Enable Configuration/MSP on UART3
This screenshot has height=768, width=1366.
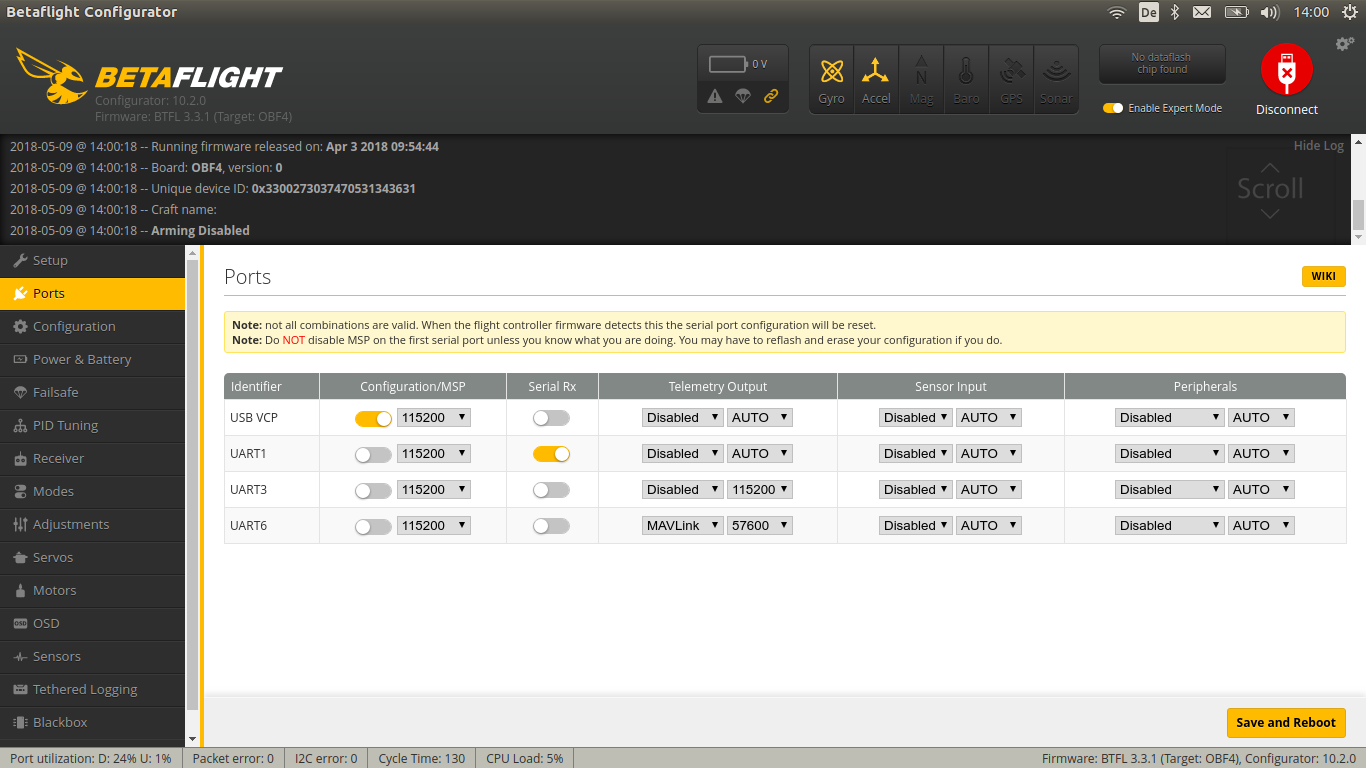tap(373, 489)
